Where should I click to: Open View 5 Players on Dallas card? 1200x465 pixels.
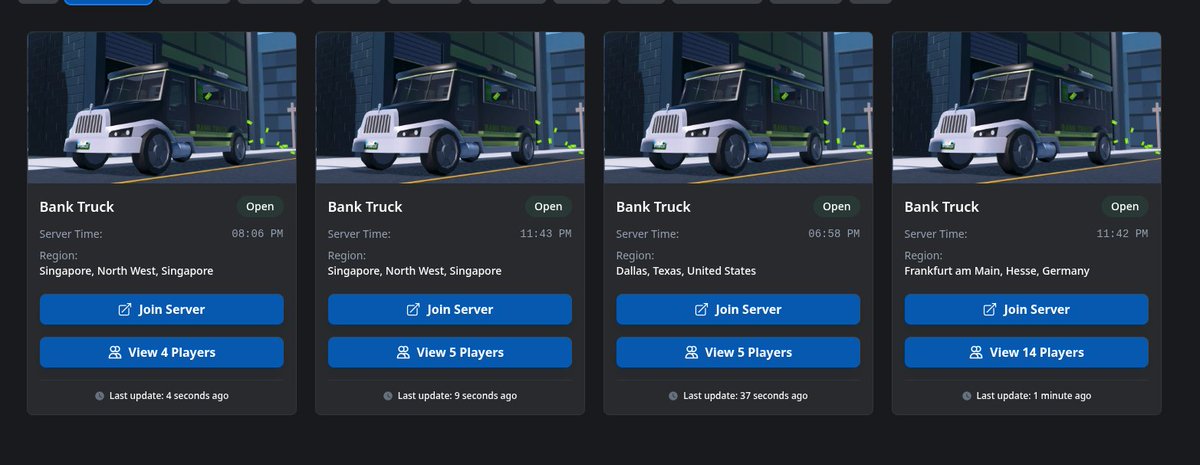pyautogui.click(x=738, y=352)
